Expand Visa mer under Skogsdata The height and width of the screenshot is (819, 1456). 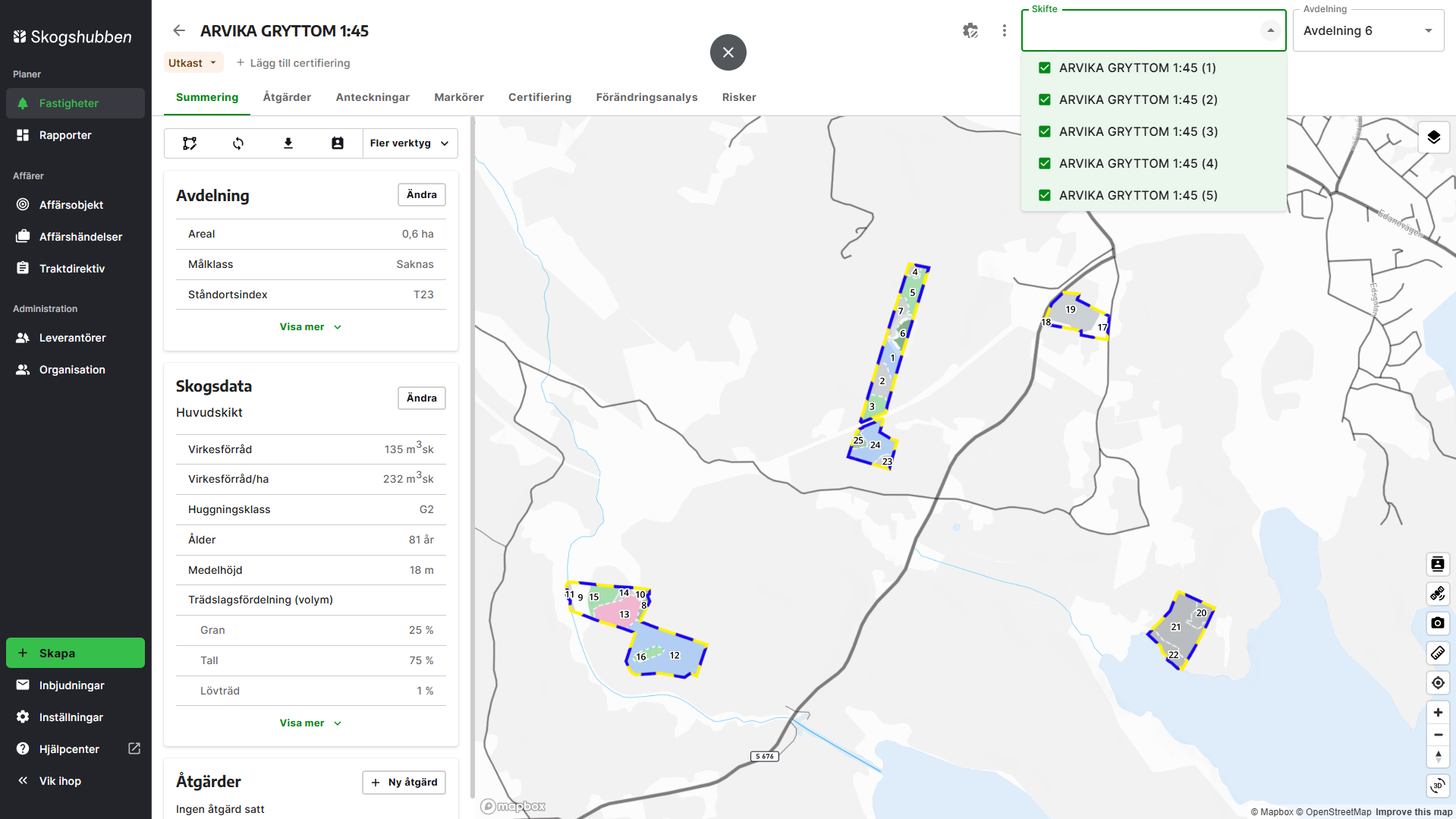(310, 723)
